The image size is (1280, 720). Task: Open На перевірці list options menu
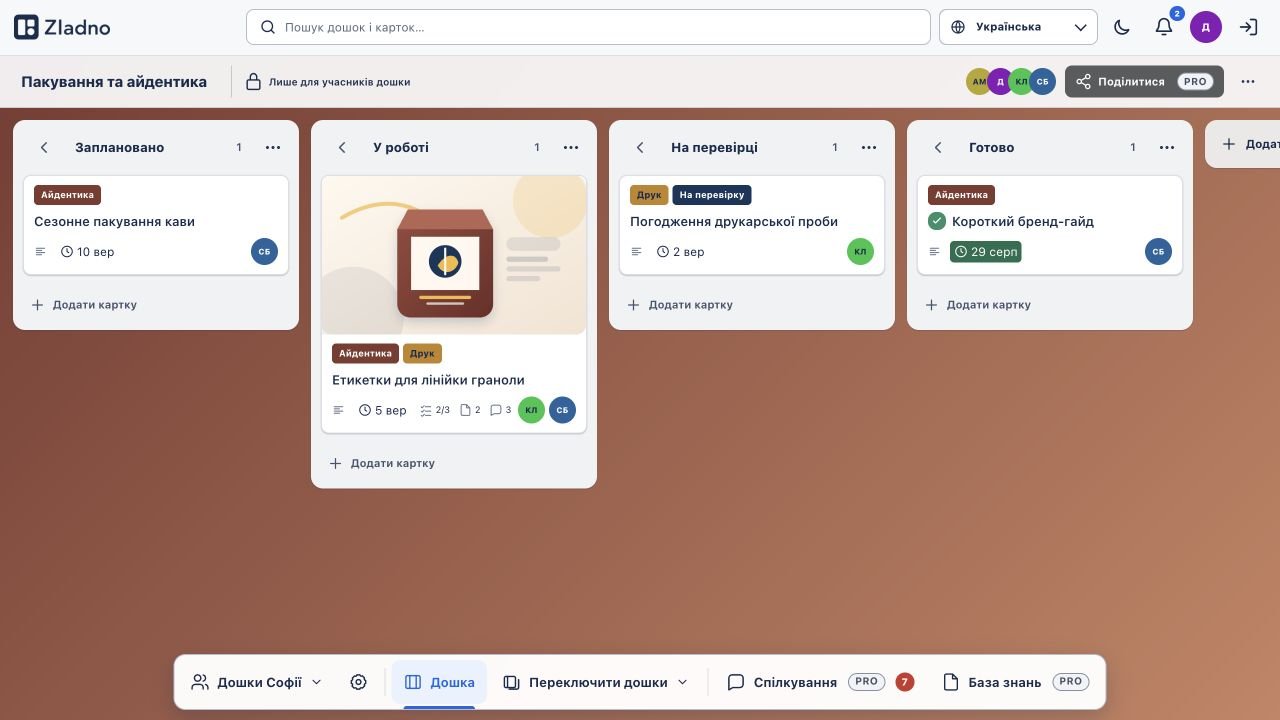pyautogui.click(x=869, y=147)
